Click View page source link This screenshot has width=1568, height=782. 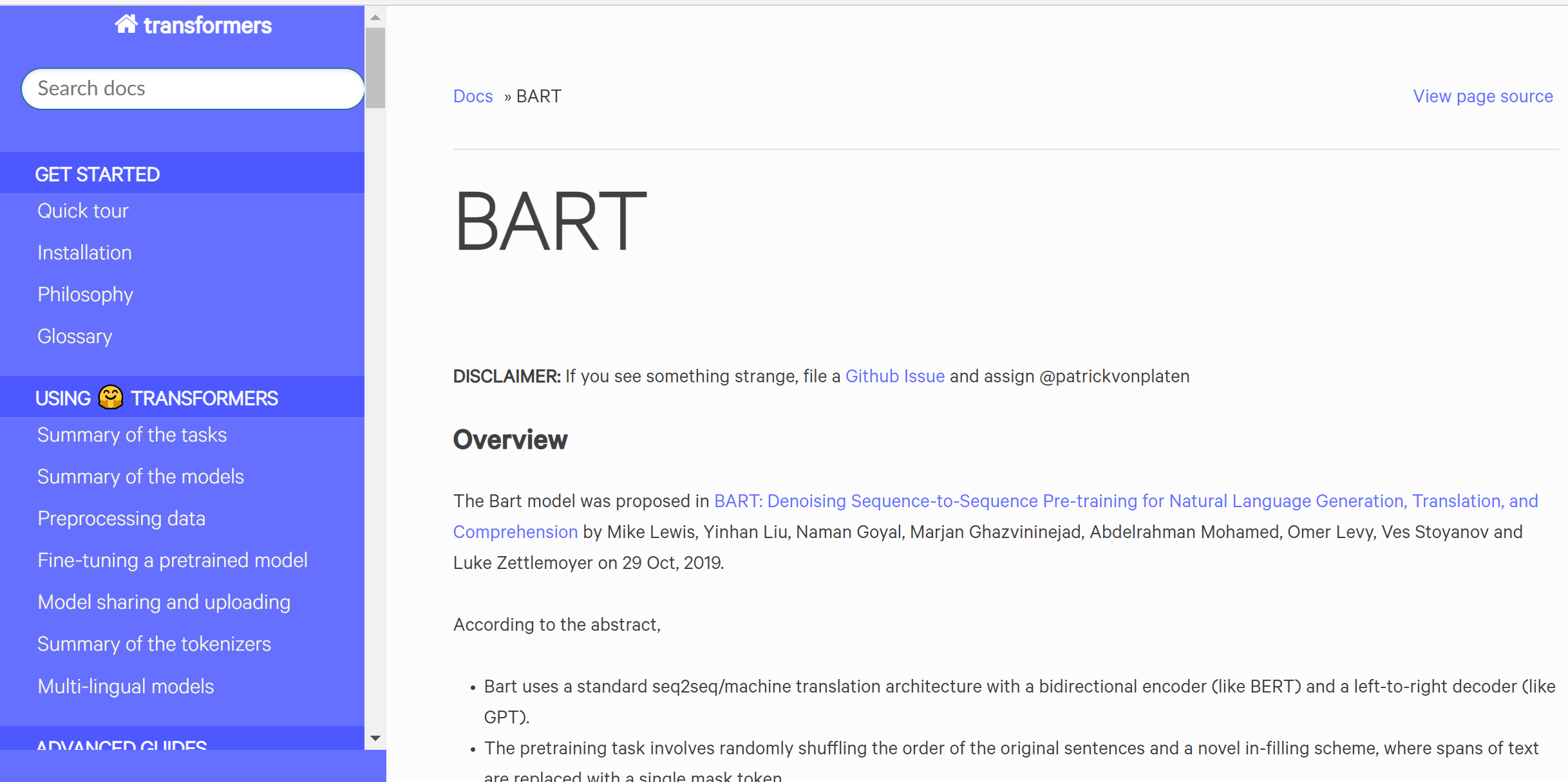1482,97
